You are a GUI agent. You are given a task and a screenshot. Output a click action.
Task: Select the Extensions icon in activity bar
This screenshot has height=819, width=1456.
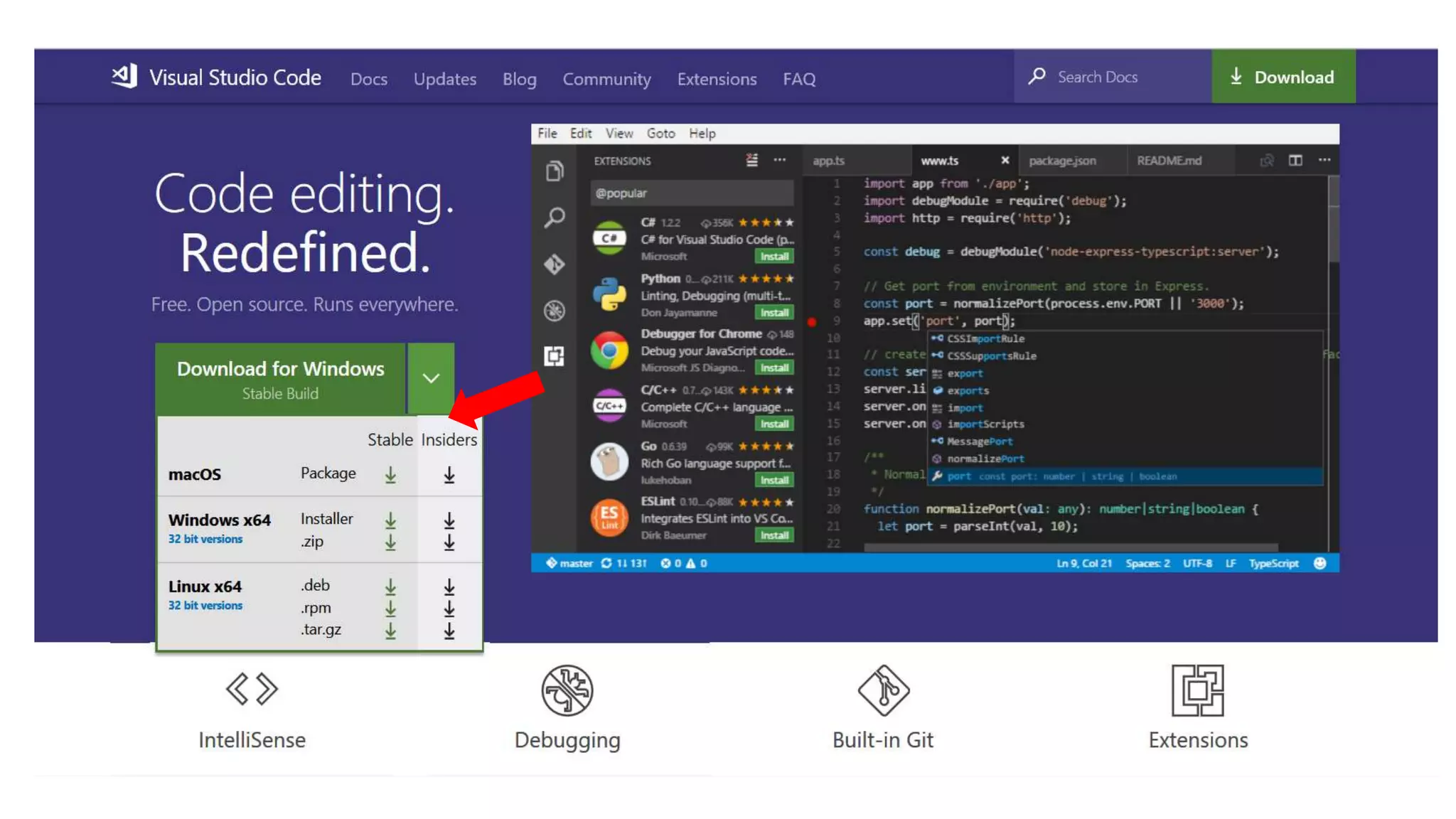555,356
